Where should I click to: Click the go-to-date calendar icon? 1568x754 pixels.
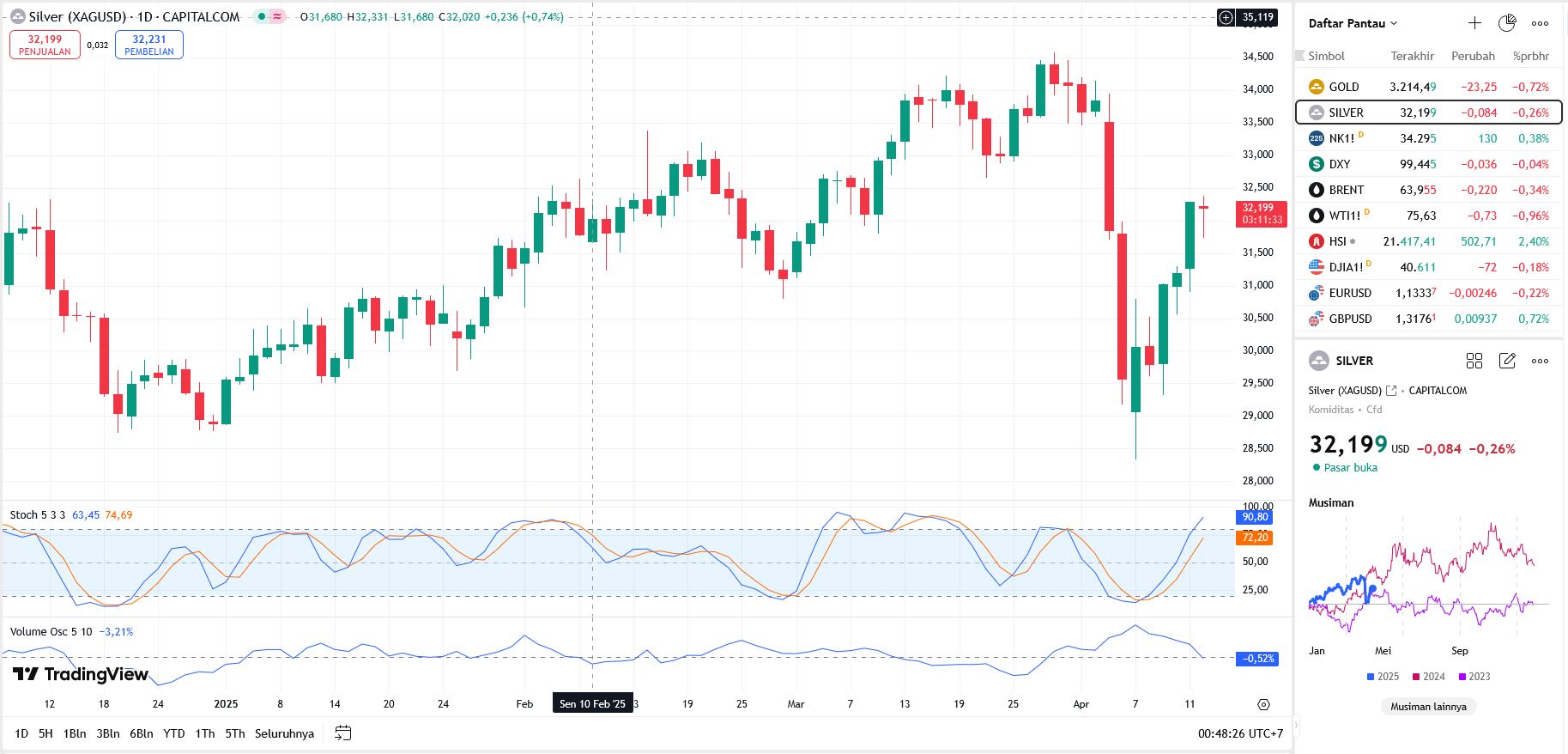(342, 733)
